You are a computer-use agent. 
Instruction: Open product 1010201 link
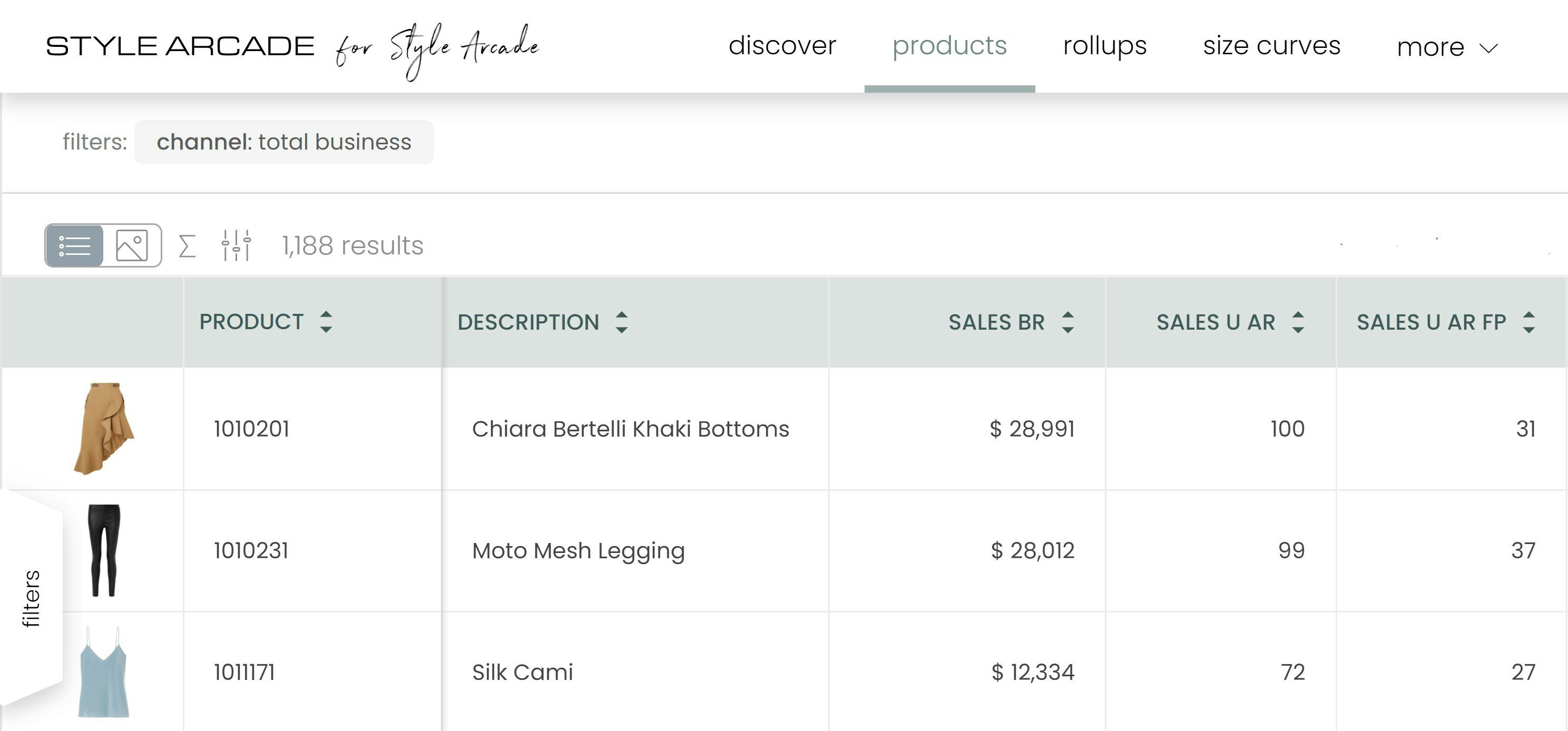pyautogui.click(x=251, y=429)
